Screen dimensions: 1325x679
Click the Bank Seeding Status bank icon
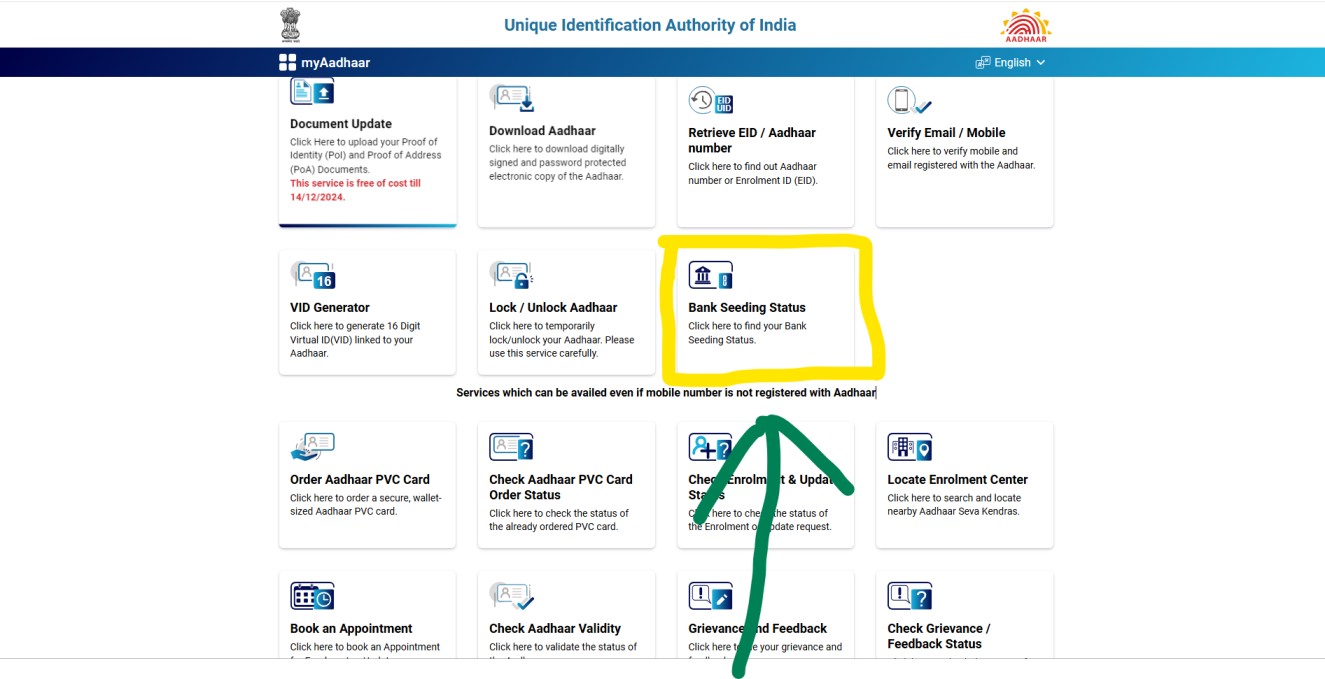711,275
